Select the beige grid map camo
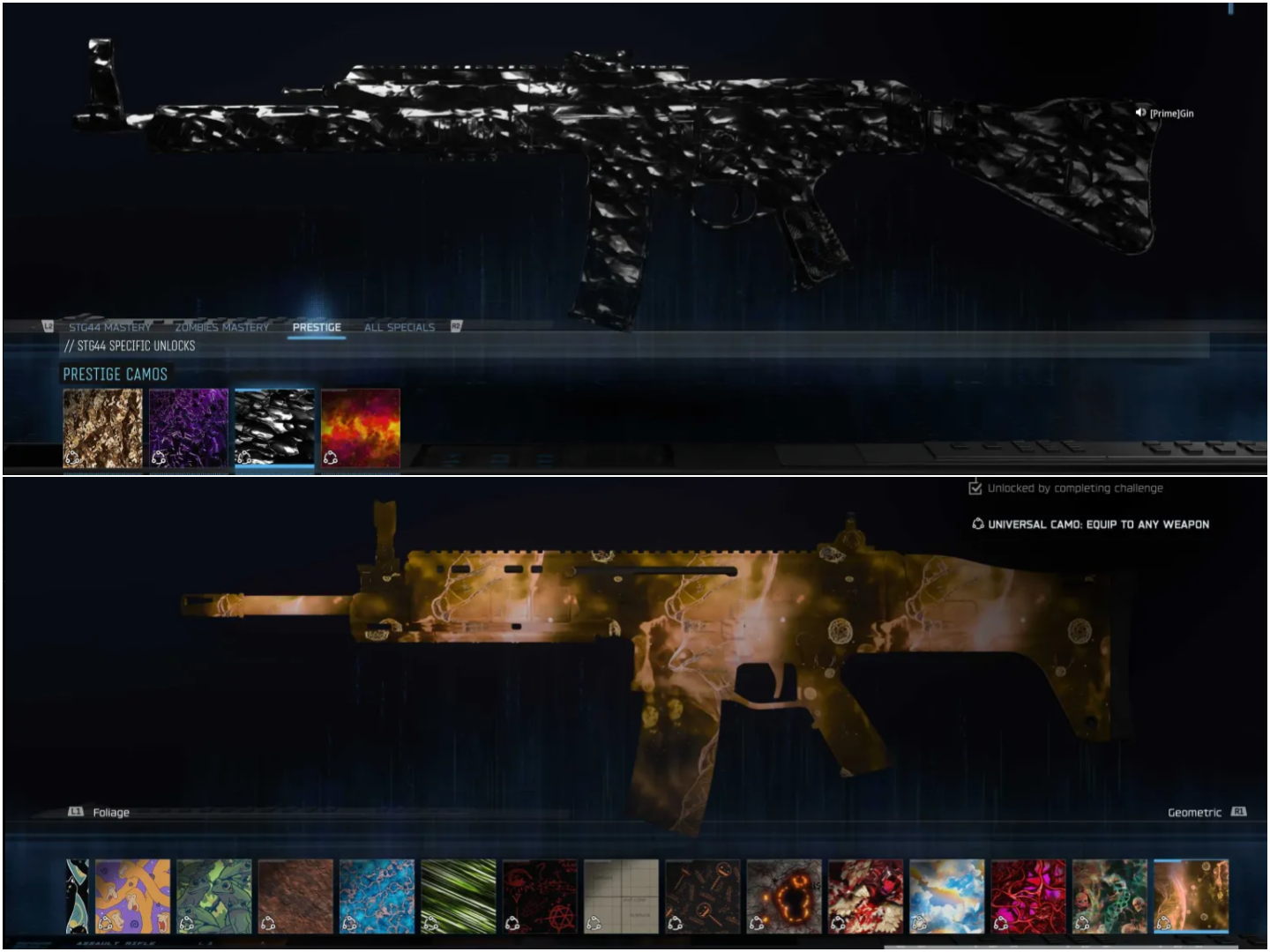 [x=621, y=896]
